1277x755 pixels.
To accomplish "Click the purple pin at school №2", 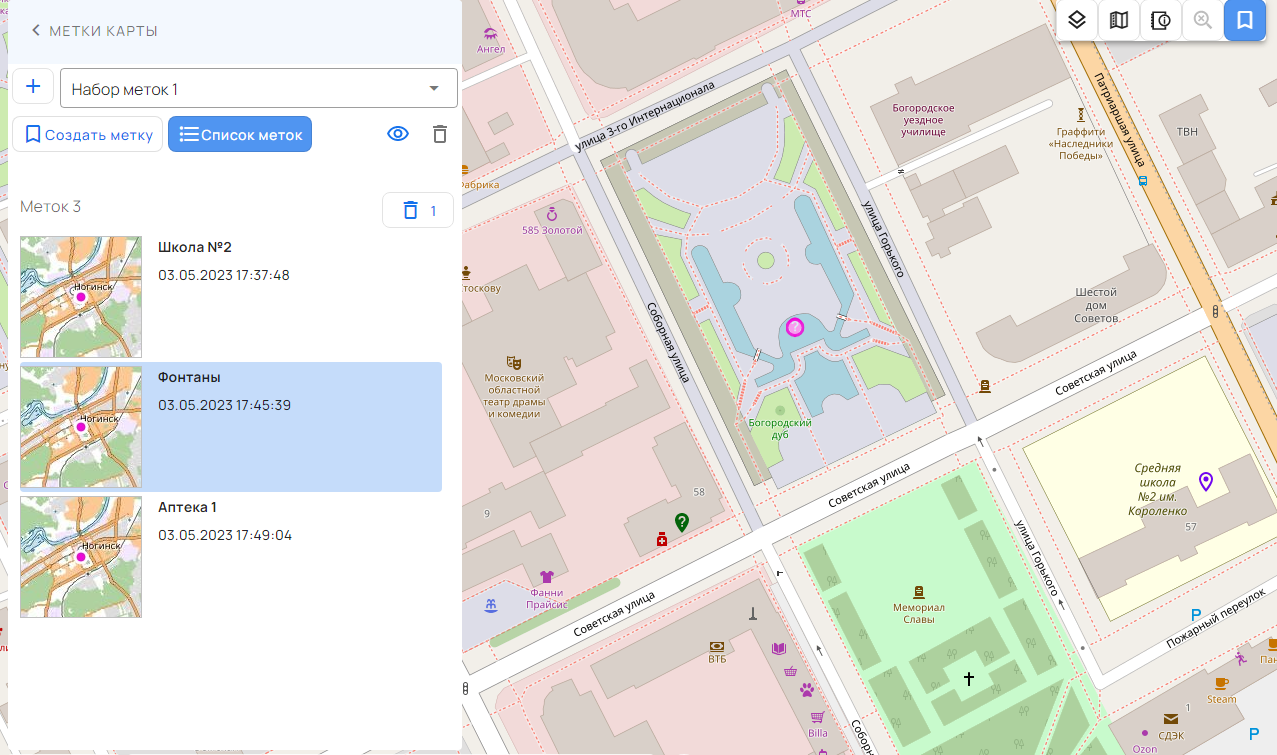I will click(x=1206, y=482).
